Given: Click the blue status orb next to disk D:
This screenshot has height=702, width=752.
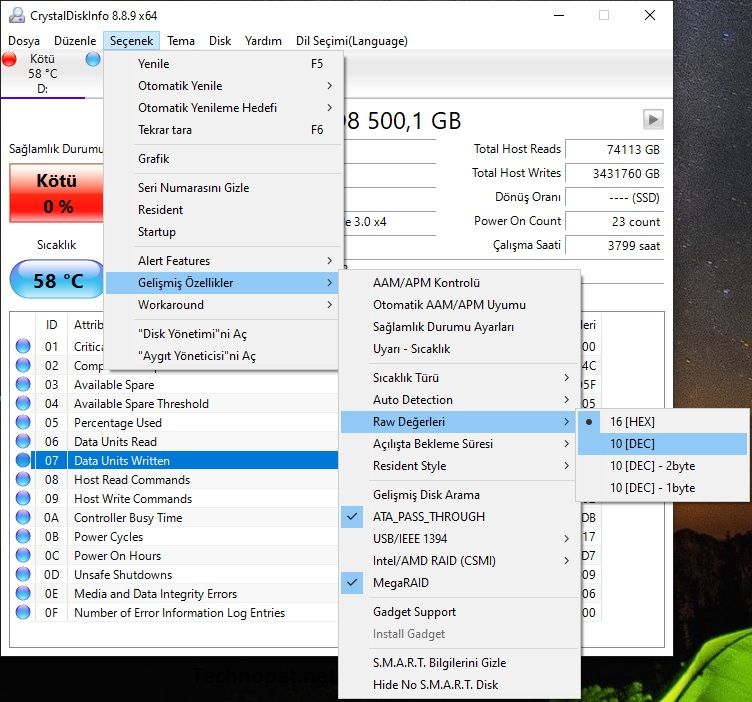Looking at the screenshot, I should 93,59.
